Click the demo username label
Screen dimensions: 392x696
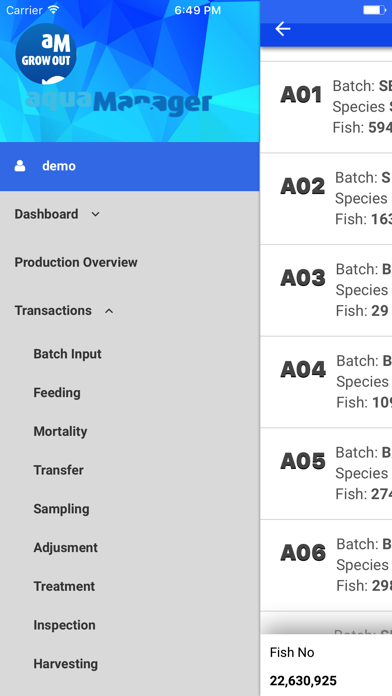tap(59, 166)
